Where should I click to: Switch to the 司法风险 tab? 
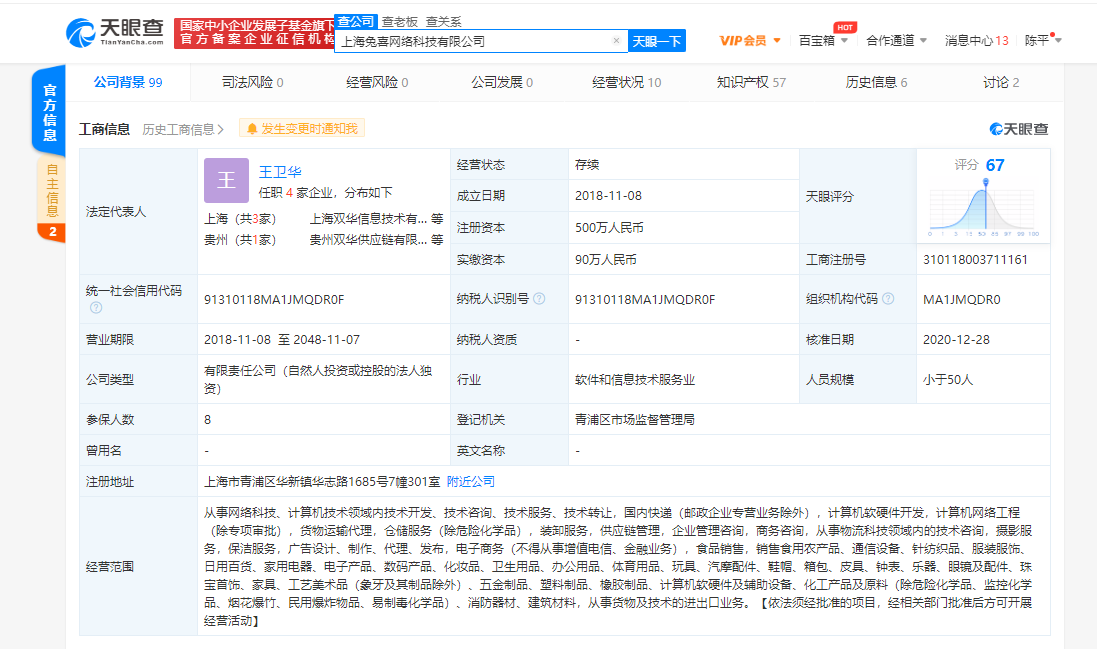pyautogui.click(x=252, y=83)
